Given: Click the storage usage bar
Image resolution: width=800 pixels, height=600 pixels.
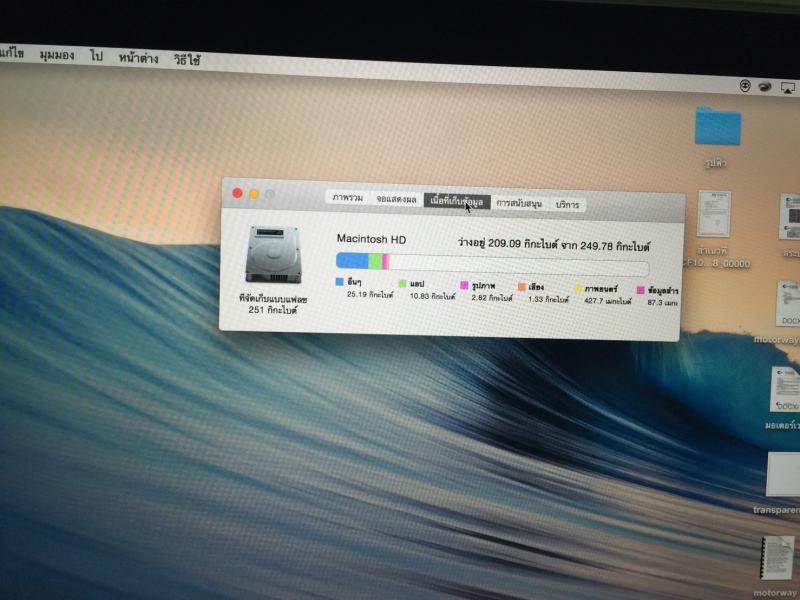Looking at the screenshot, I should tap(492, 264).
